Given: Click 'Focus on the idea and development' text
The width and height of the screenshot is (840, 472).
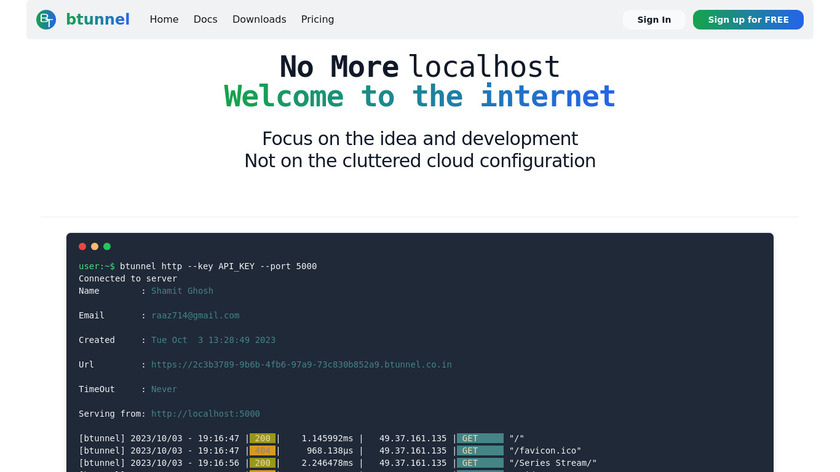Looking at the screenshot, I should [x=420, y=139].
